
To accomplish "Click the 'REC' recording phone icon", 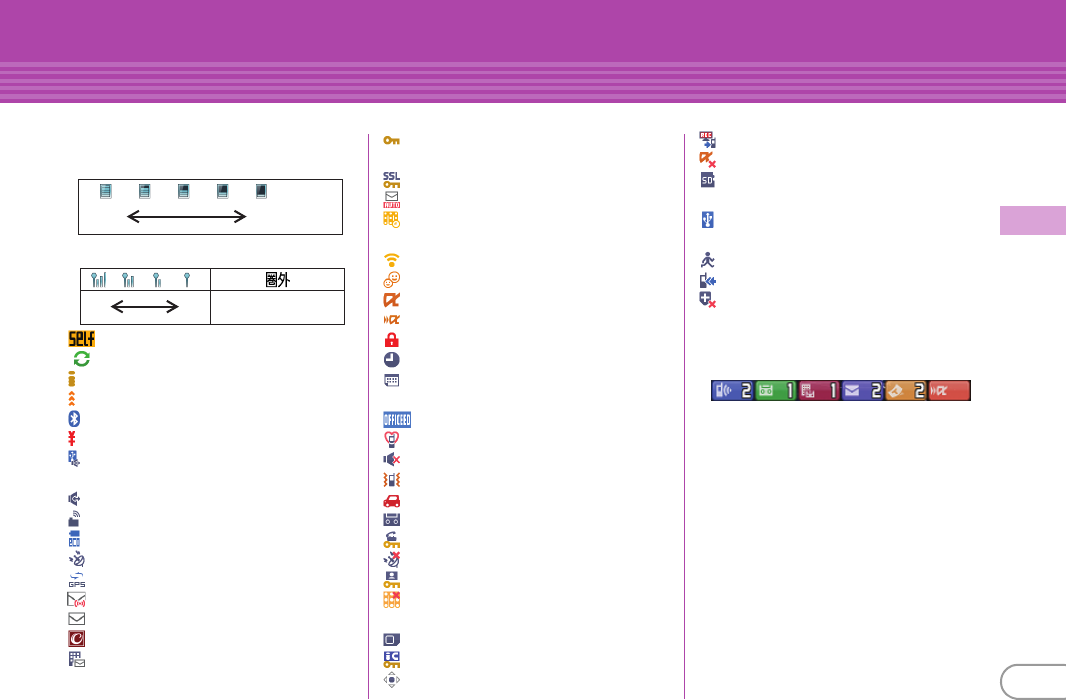I will click(x=708, y=140).
